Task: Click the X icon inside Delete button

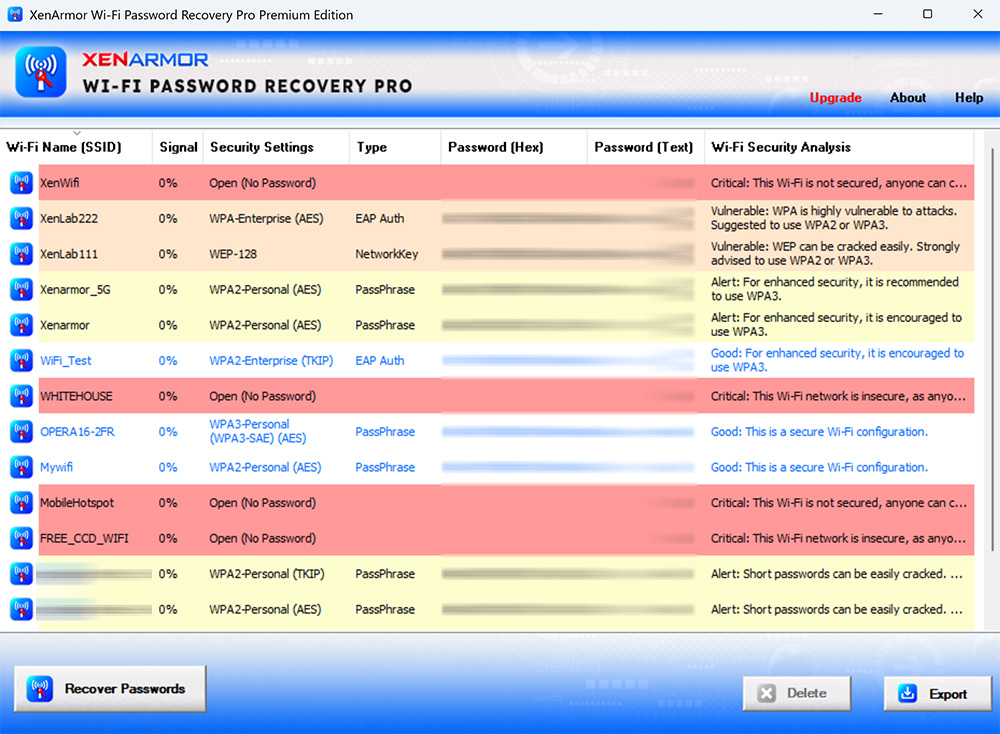Action: coord(767,693)
